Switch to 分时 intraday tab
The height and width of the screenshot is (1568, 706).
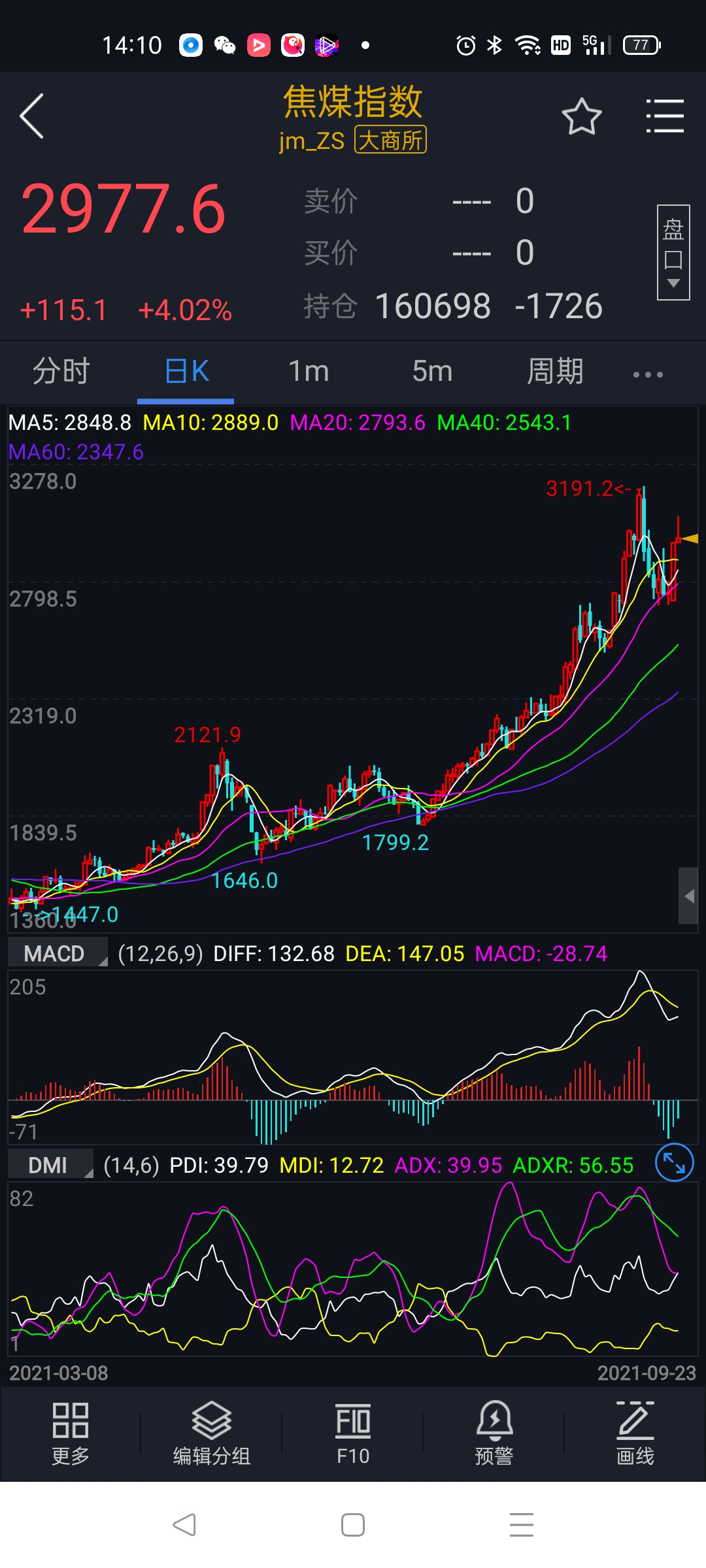[61, 372]
